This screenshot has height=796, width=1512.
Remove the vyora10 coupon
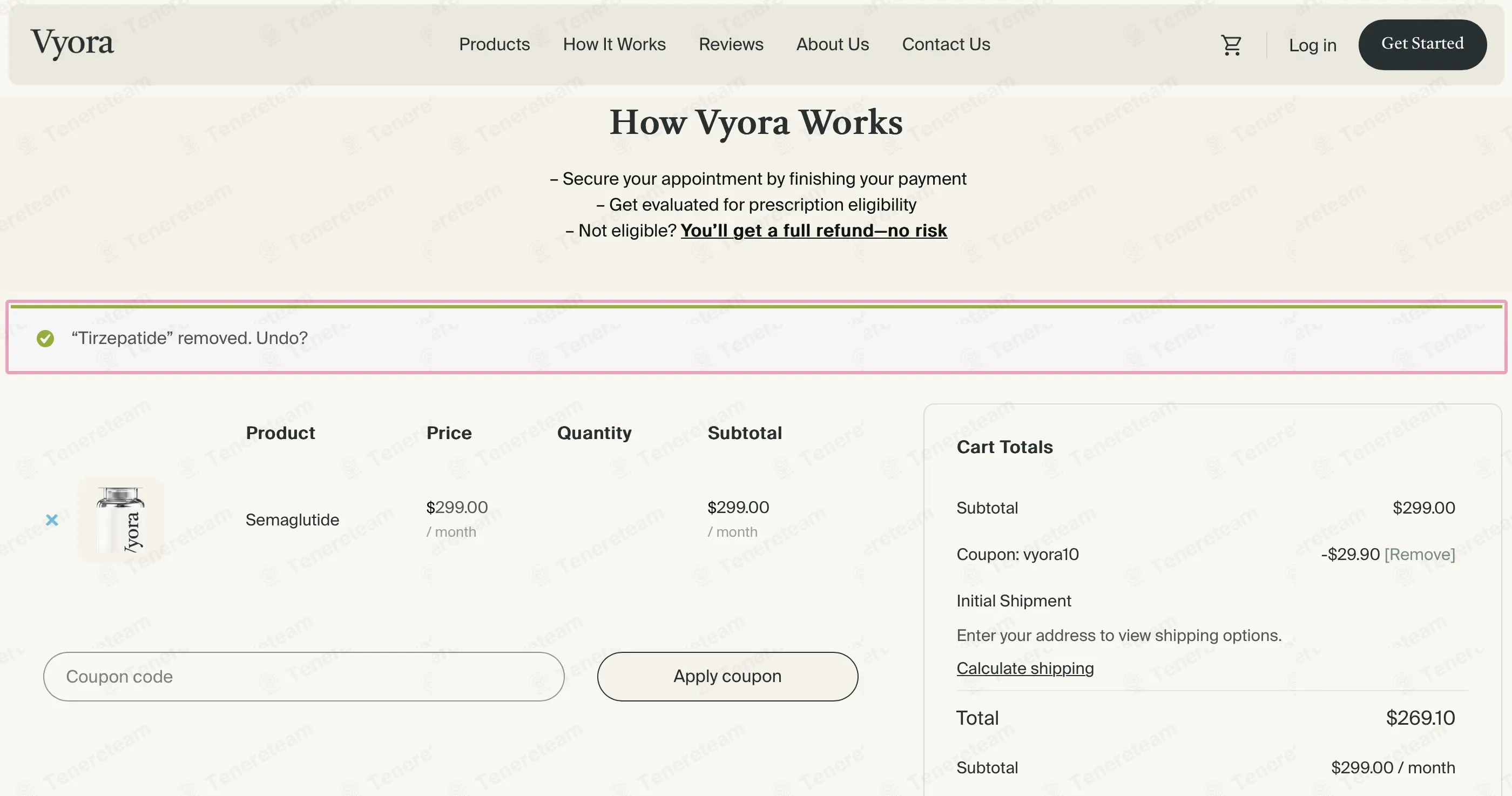click(x=1419, y=555)
